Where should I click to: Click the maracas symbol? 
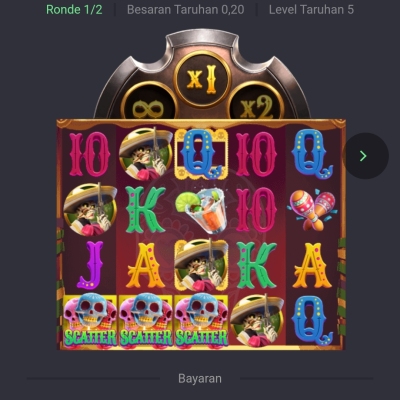[312, 211]
